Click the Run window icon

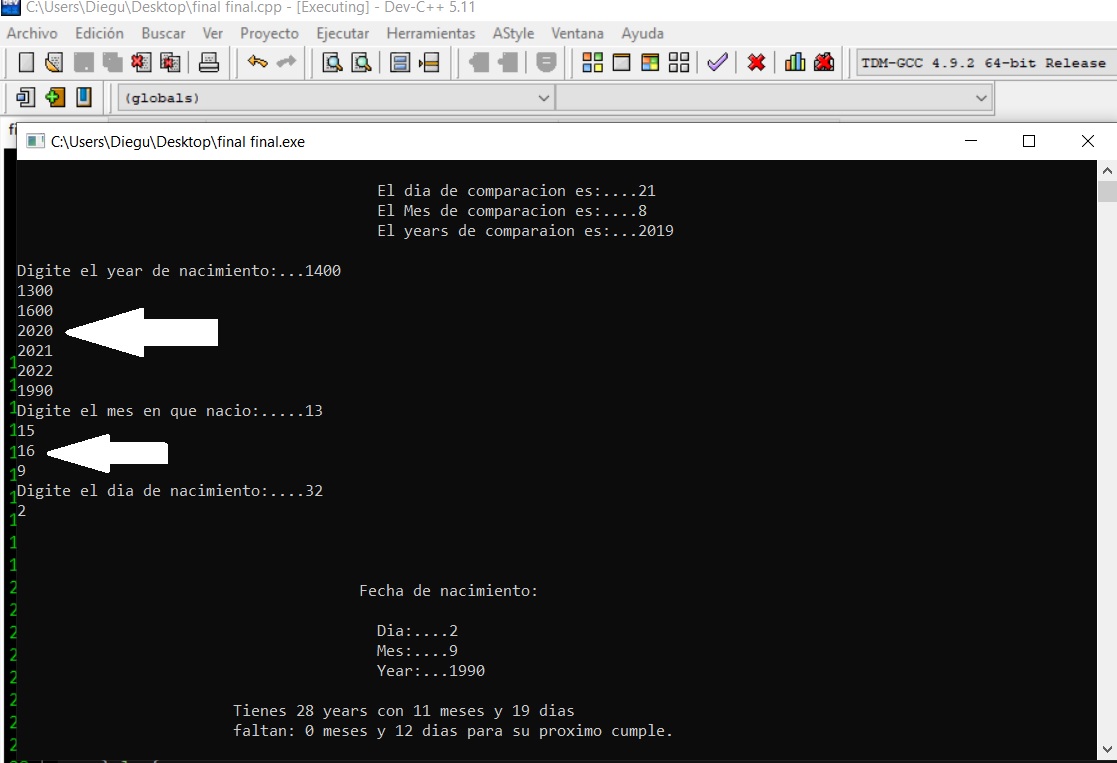pyautogui.click(x=621, y=63)
